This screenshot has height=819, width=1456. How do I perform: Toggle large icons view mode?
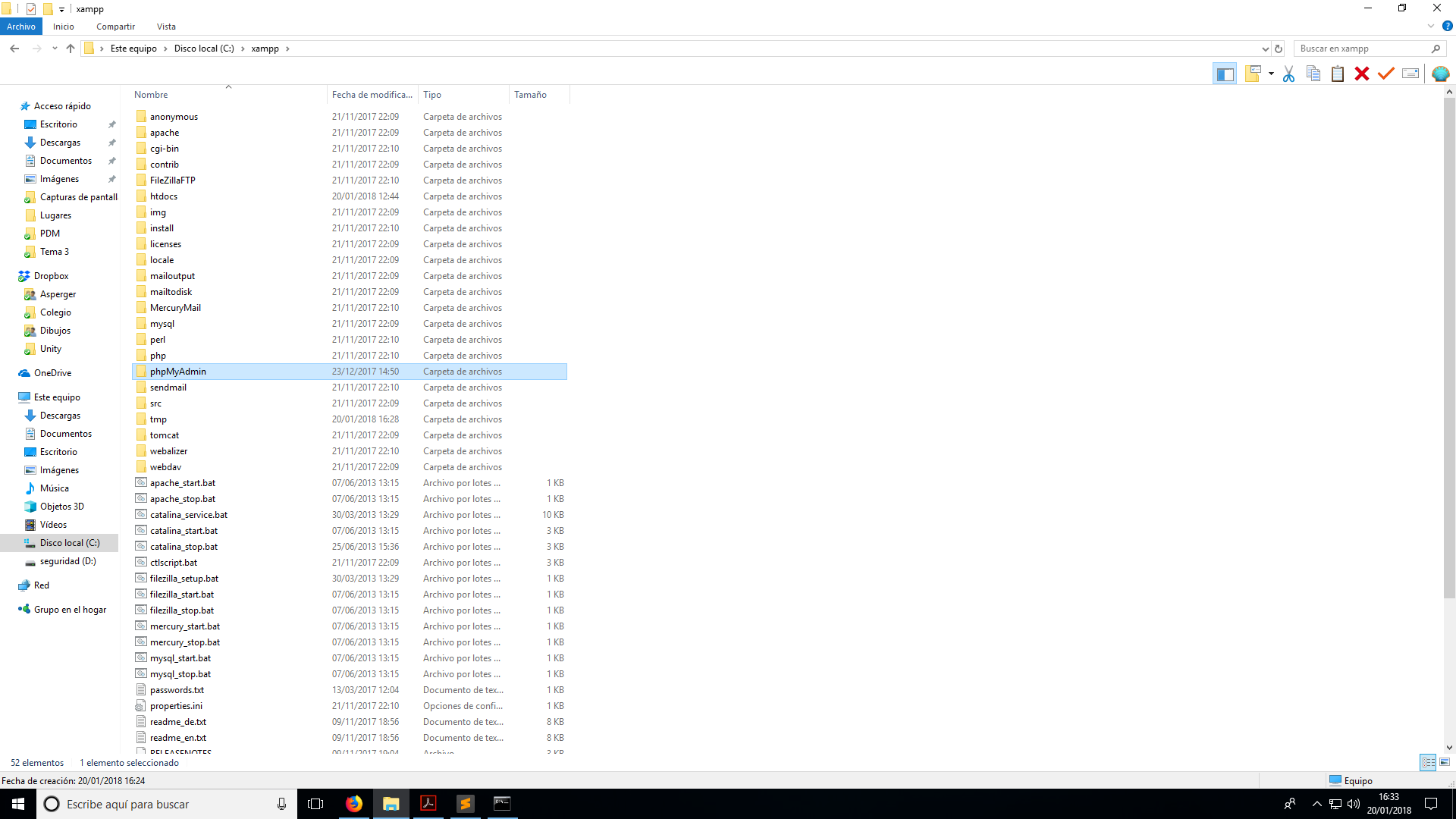pos(1444,762)
